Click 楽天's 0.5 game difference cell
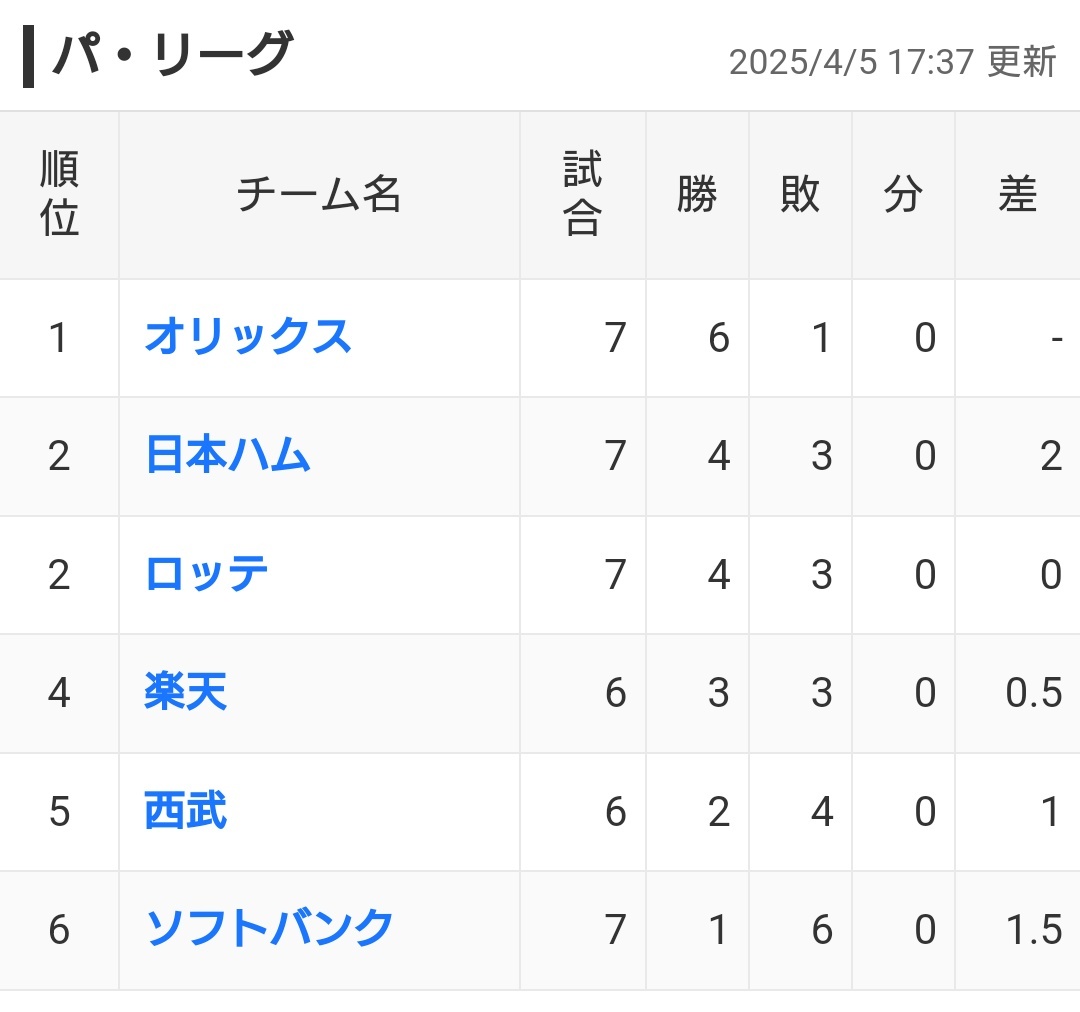 click(x=1034, y=692)
